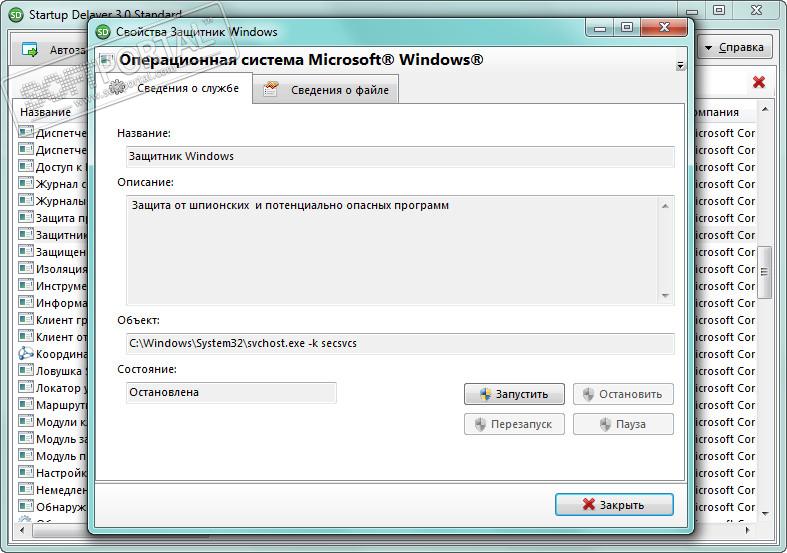Select the Информа service row
Image resolution: width=787 pixels, height=553 pixels.
point(52,303)
